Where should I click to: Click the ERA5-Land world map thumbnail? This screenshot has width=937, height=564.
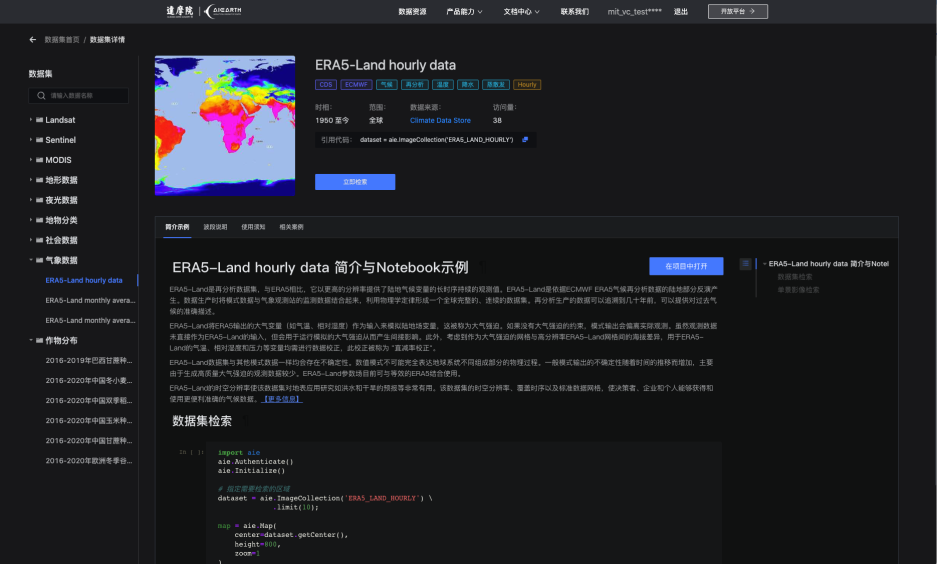[225, 125]
